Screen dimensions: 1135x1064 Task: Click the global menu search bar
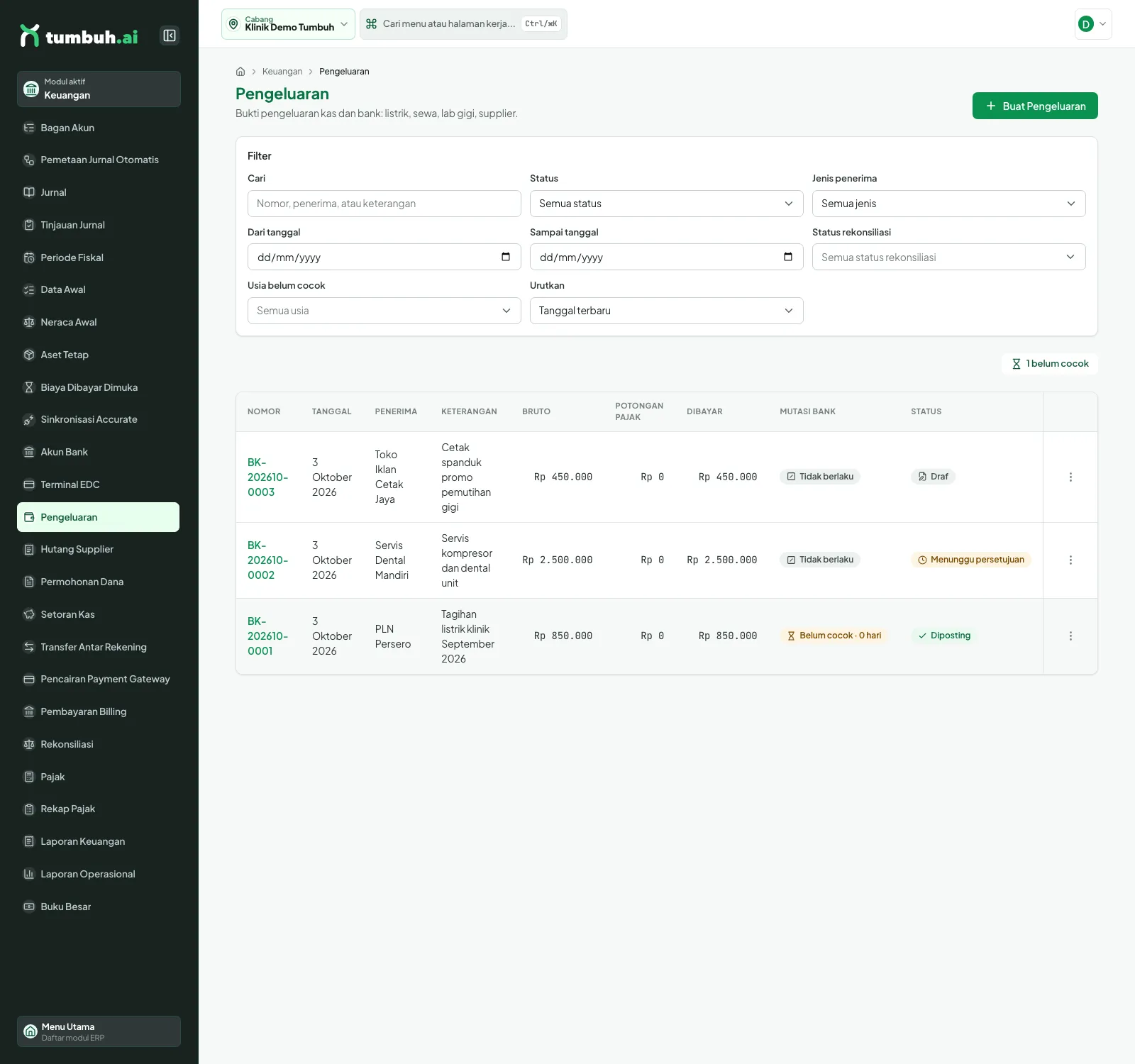463,24
